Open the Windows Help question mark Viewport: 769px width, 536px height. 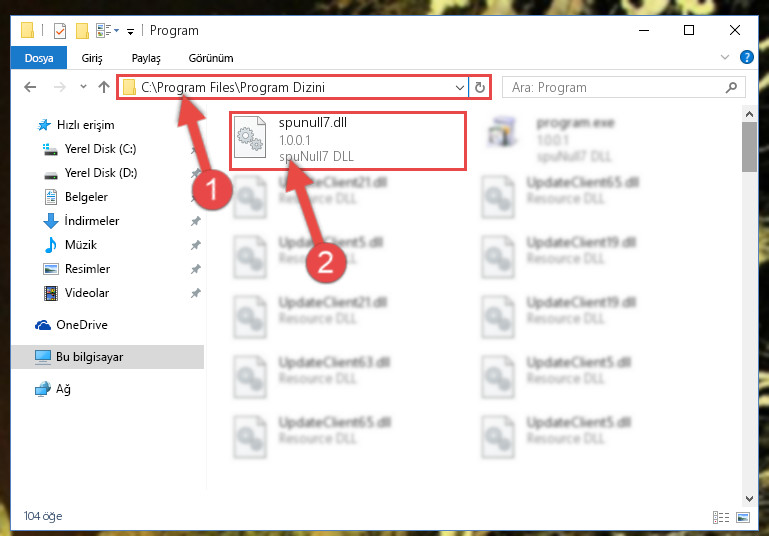[x=746, y=57]
